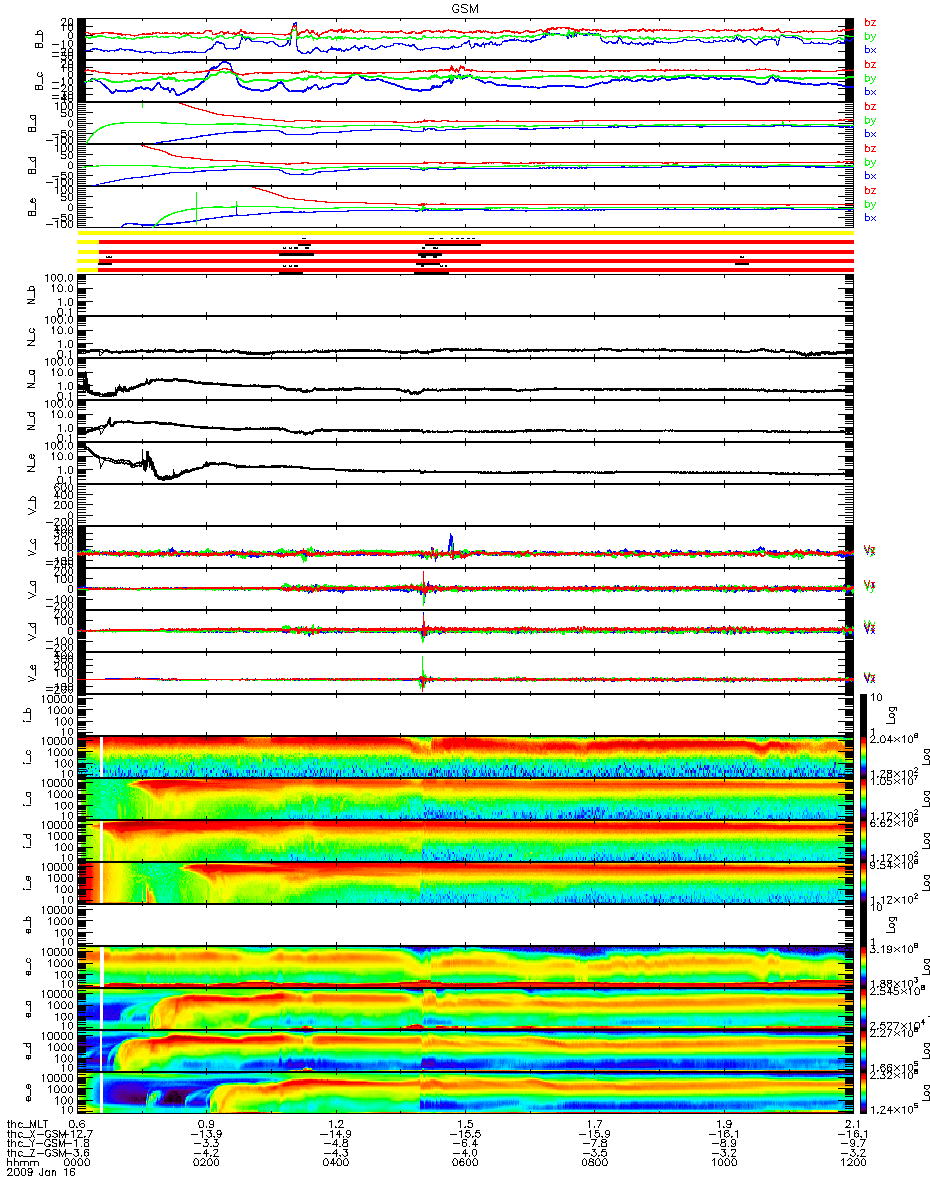Click the by legend beside B_c panel
Viewport: 930px width, 1200px height.
pos(870,78)
